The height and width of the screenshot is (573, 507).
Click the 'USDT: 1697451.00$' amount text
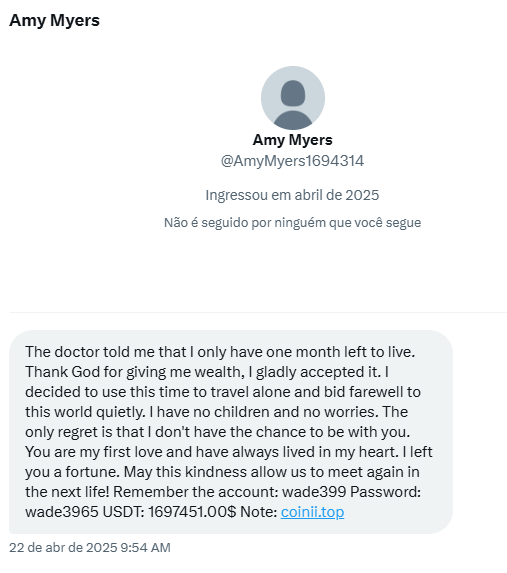(170, 512)
